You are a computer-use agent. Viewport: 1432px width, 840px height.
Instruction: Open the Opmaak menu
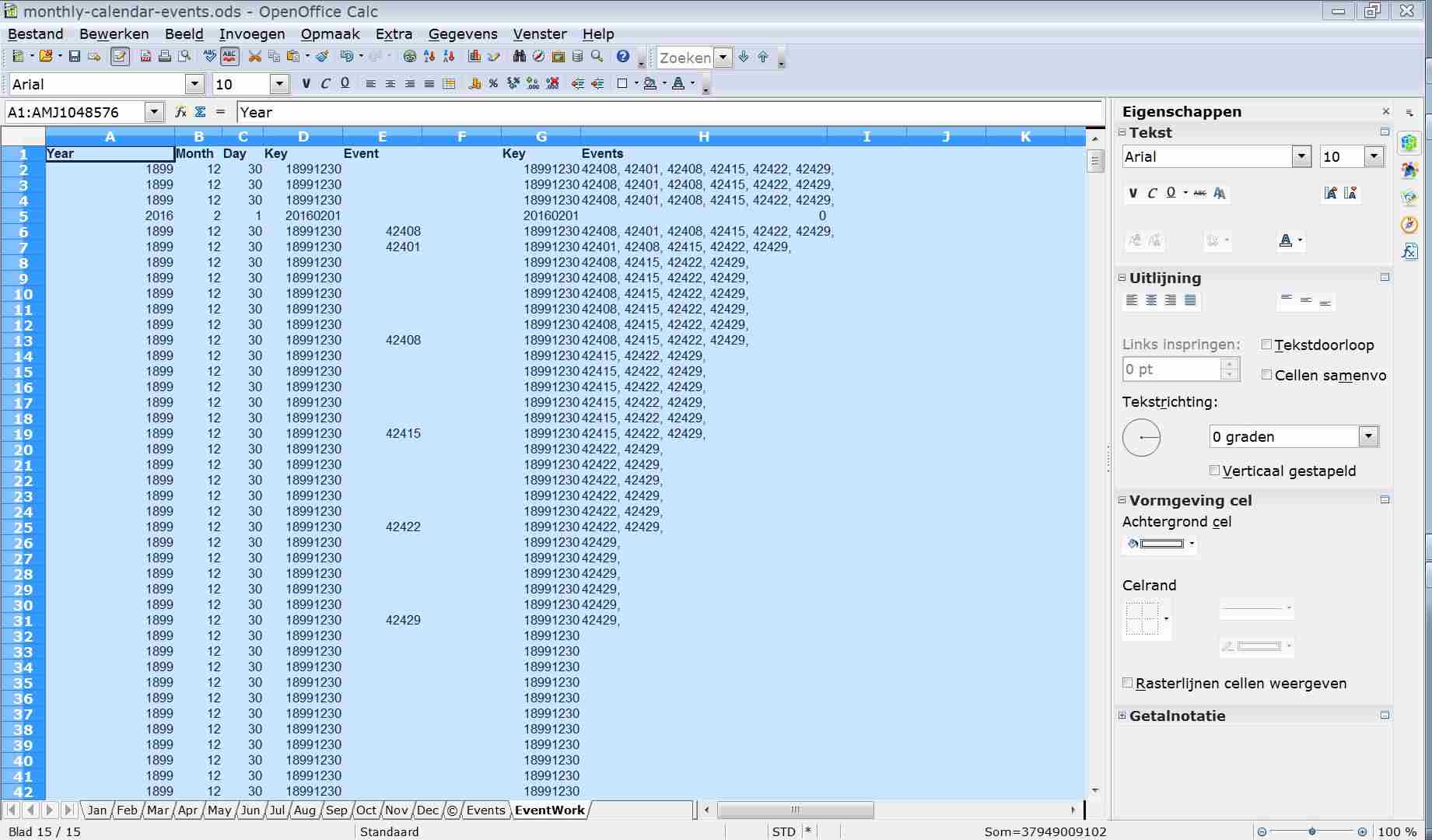pos(330,33)
